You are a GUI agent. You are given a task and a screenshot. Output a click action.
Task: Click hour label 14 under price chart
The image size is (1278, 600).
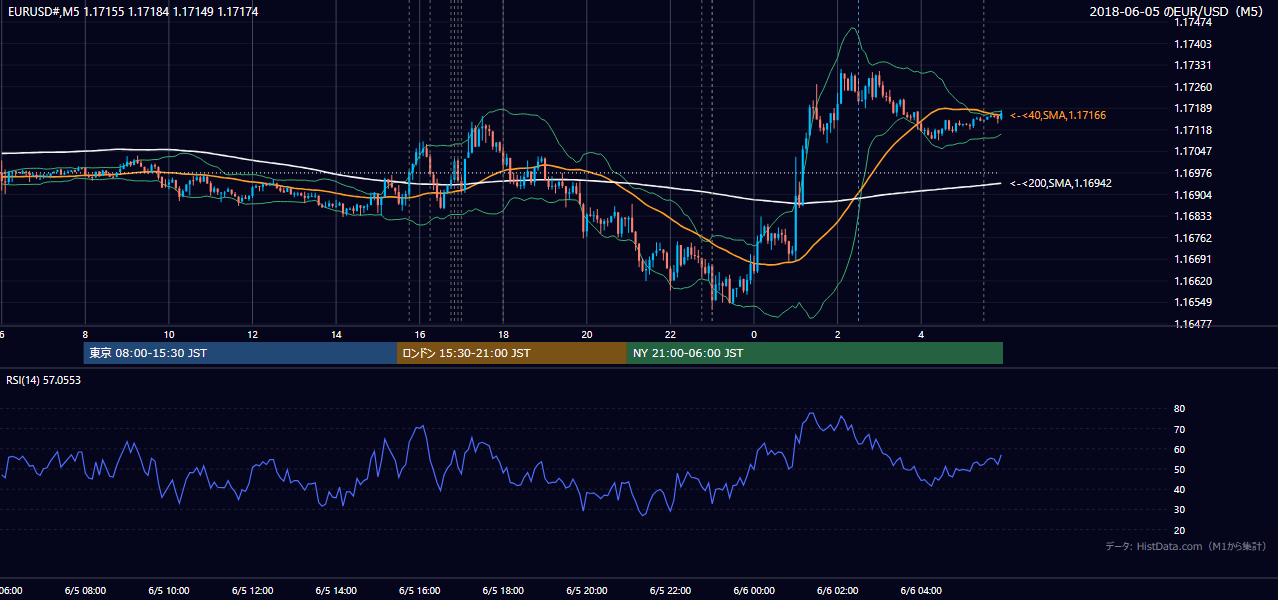click(336, 334)
